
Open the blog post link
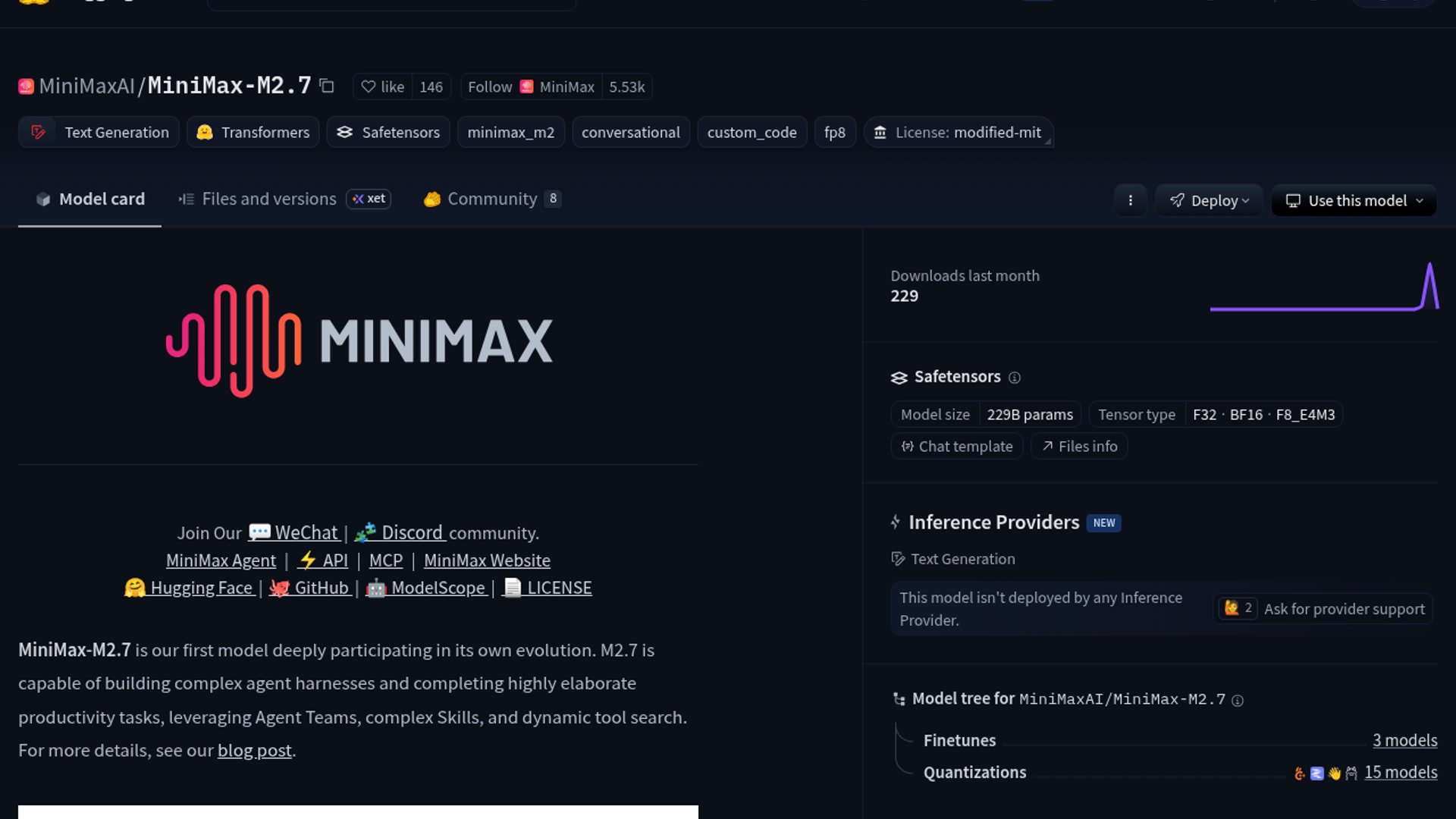coord(254,750)
